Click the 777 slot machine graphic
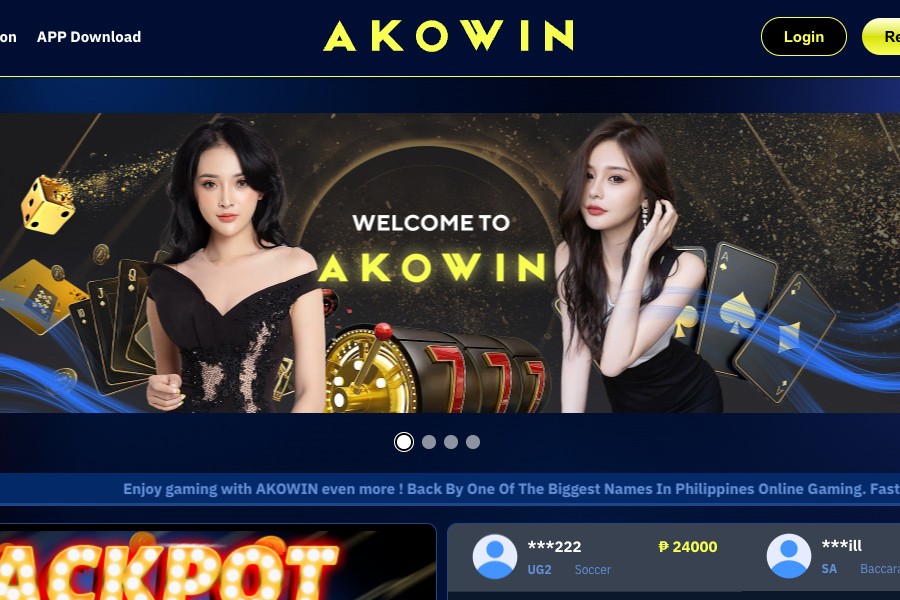The image size is (900, 600). pos(436,369)
